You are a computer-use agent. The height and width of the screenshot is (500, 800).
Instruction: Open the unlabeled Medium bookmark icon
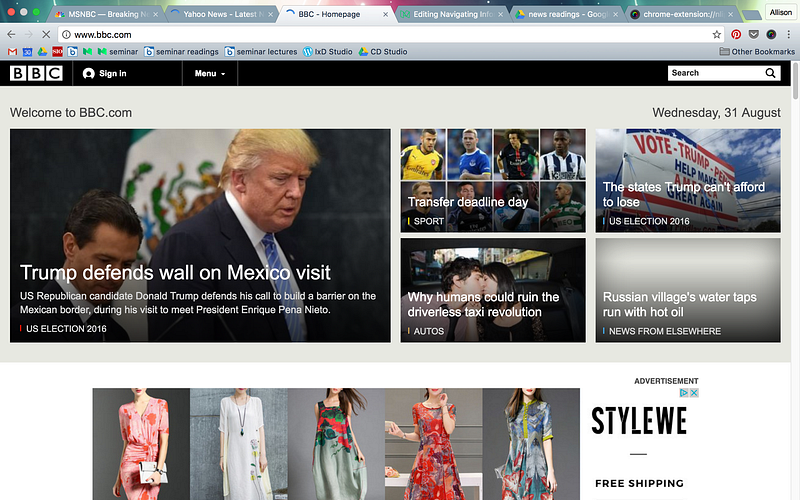pyautogui.click(x=87, y=52)
